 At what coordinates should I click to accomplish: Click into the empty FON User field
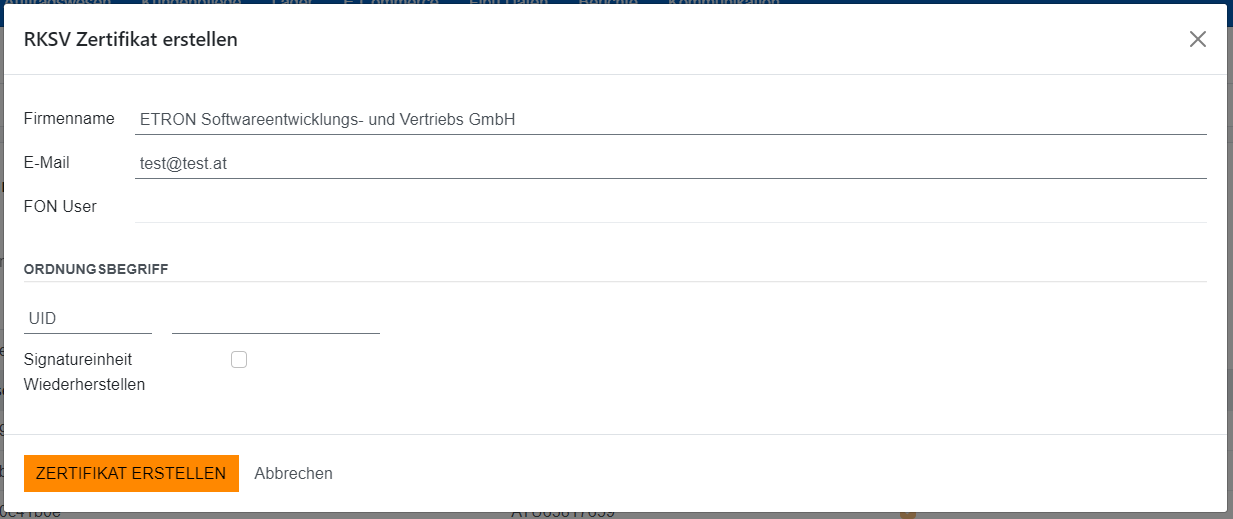tap(670, 207)
